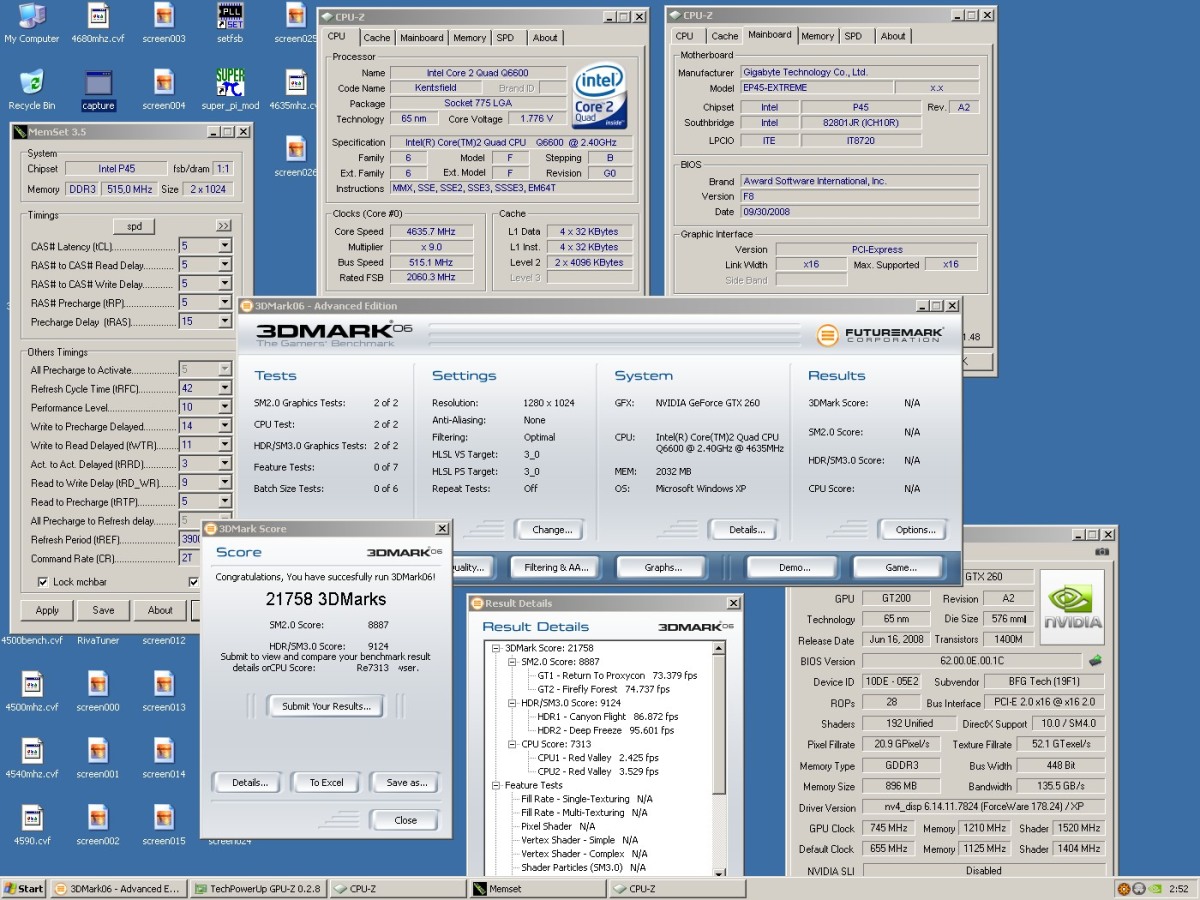This screenshot has width=1200, height=900.
Task: Select the screen026 image file
Action: [x=294, y=156]
